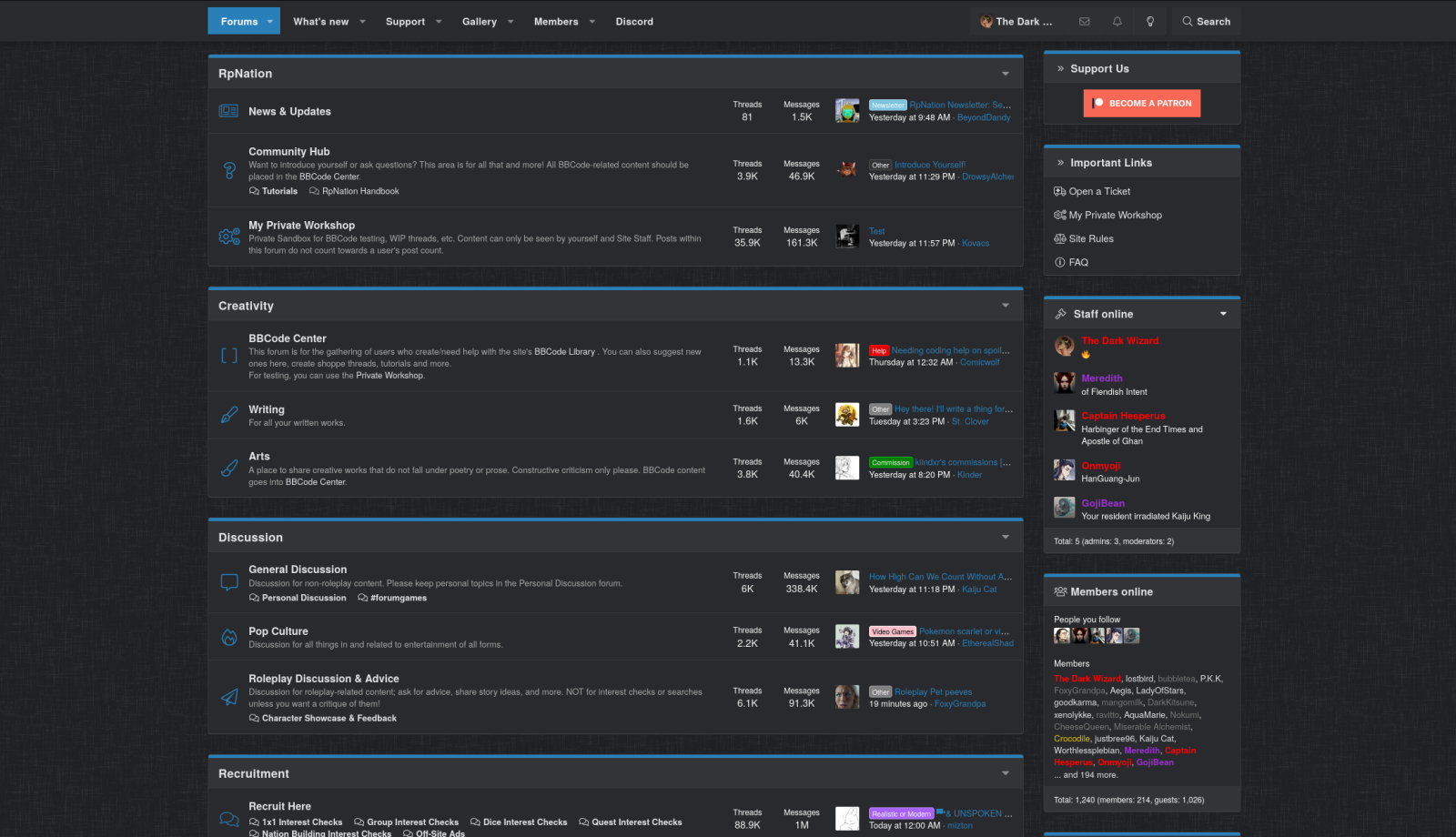Image resolution: width=1456 pixels, height=837 pixels.
Task: Click the Commission prefix tag in Arts row
Action: (x=891, y=462)
